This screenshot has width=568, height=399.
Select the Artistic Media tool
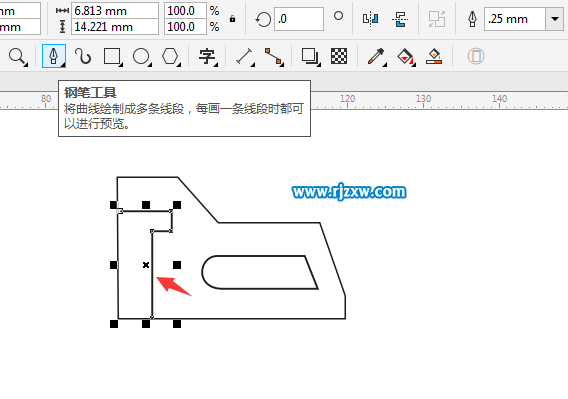click(83, 56)
